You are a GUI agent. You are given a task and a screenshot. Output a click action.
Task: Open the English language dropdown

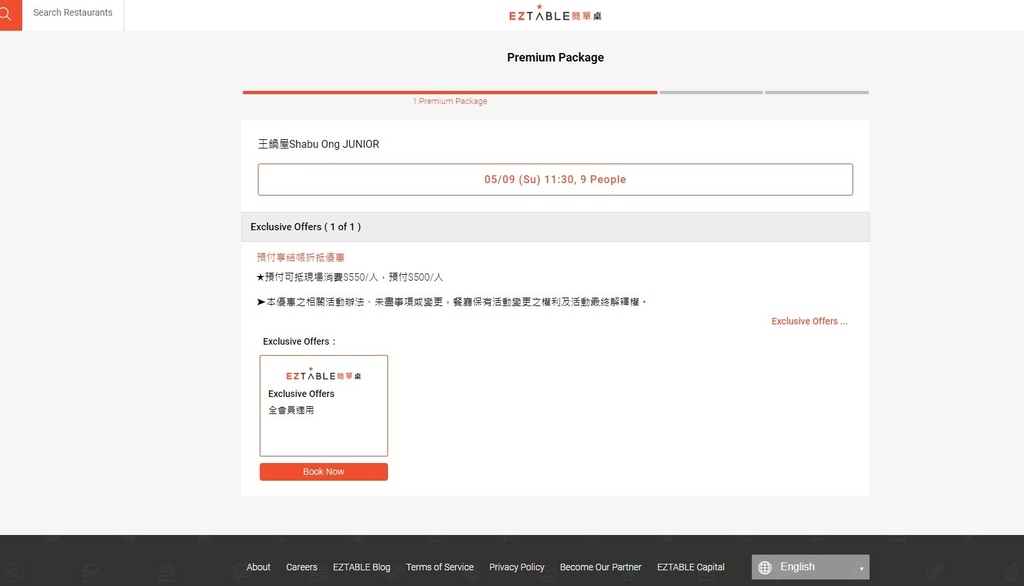pos(810,567)
